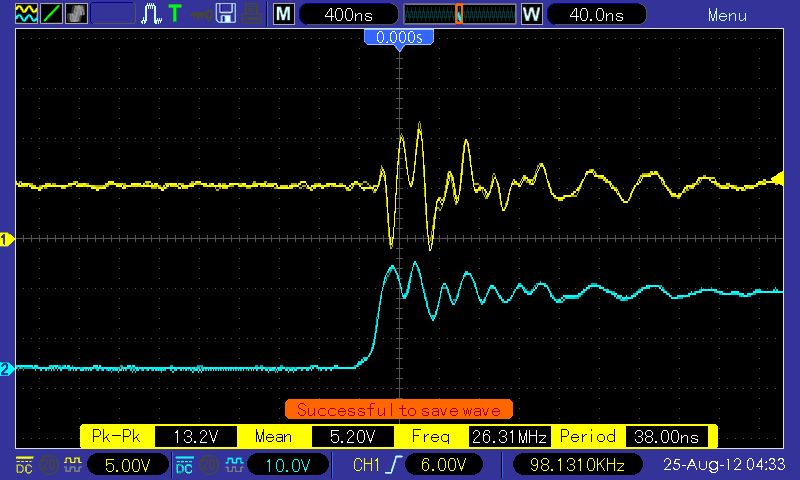Click the 5.20V mean value
The width and height of the screenshot is (800, 480).
353,437
